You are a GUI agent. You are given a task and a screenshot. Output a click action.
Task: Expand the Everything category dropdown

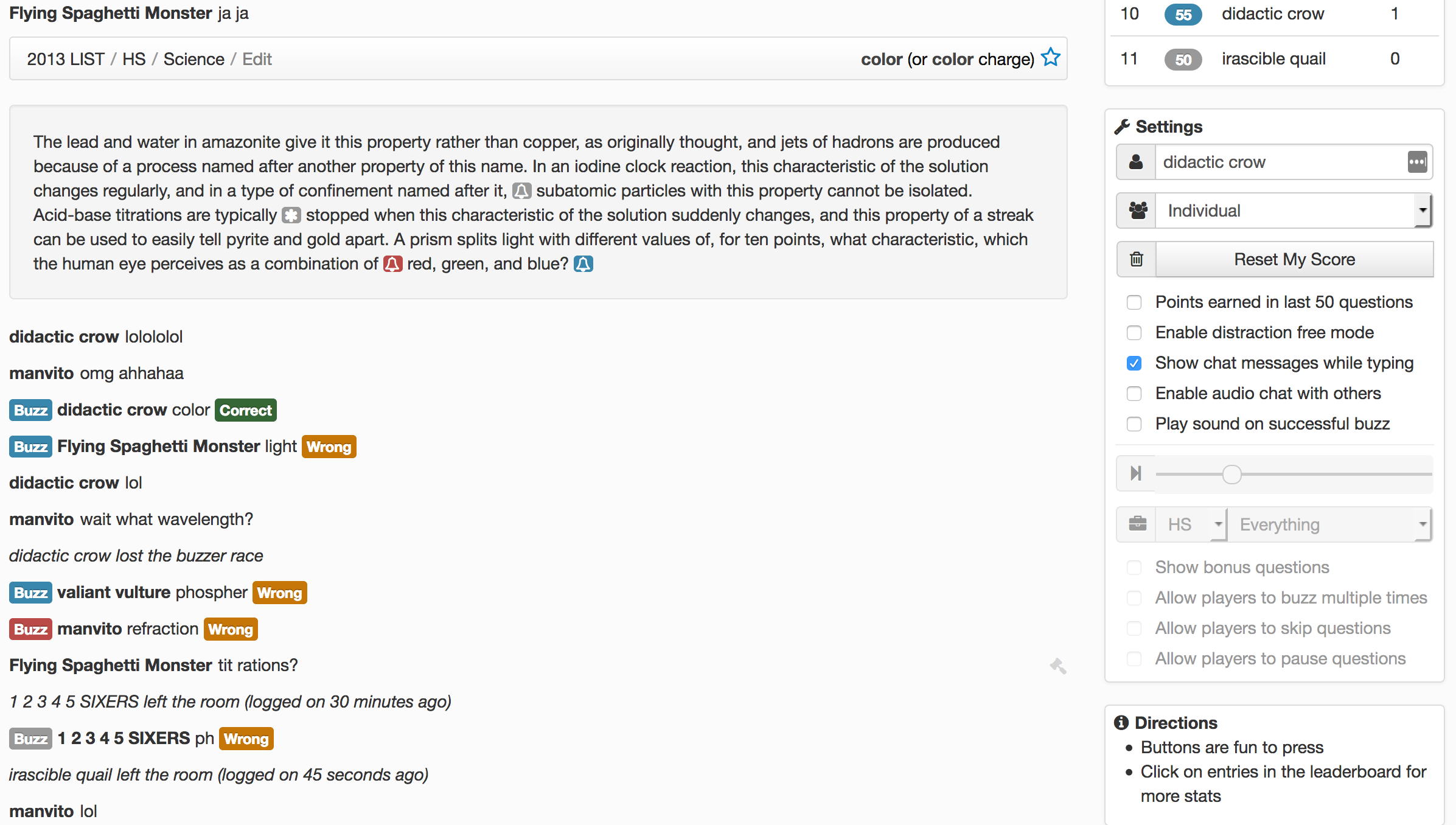coord(1329,524)
